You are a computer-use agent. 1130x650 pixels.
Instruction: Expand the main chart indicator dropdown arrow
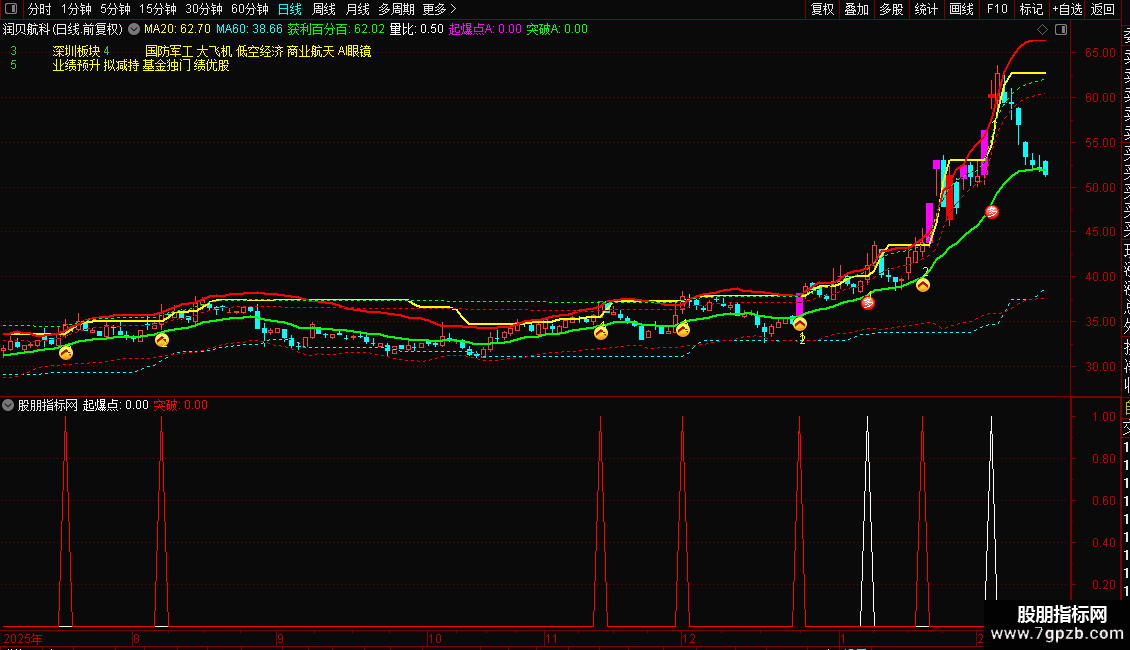pyautogui.click(x=134, y=30)
